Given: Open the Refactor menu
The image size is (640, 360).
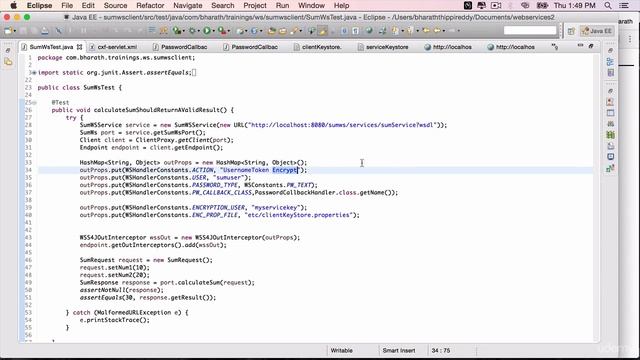Looking at the screenshot, I should point(150,6).
